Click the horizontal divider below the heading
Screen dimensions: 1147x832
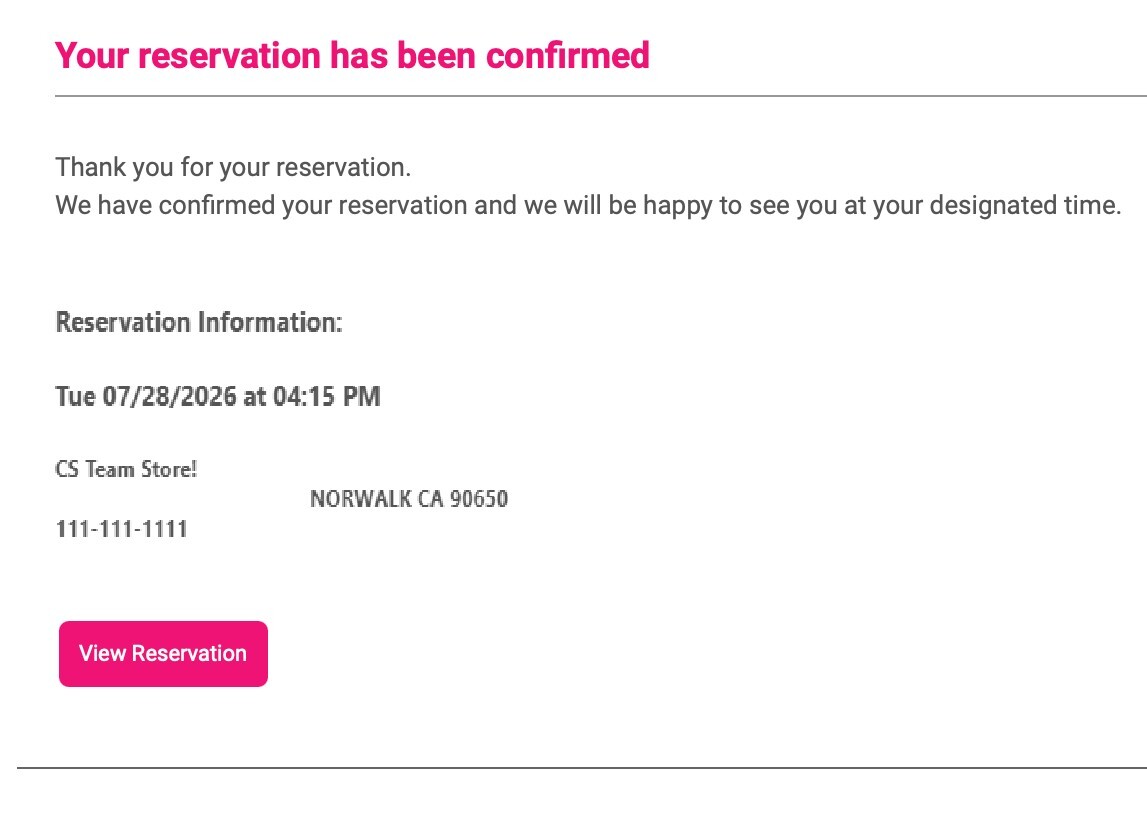point(601,96)
